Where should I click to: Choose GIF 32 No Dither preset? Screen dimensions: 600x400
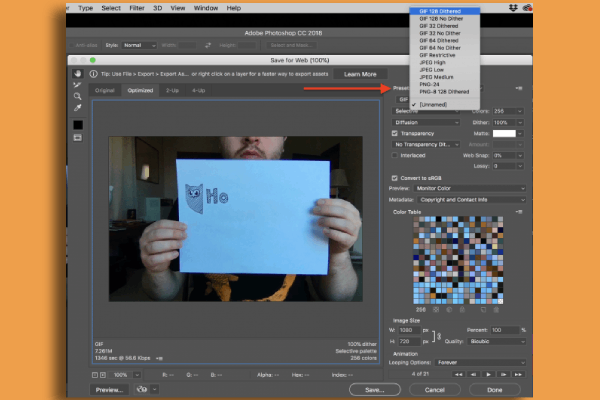(445, 33)
